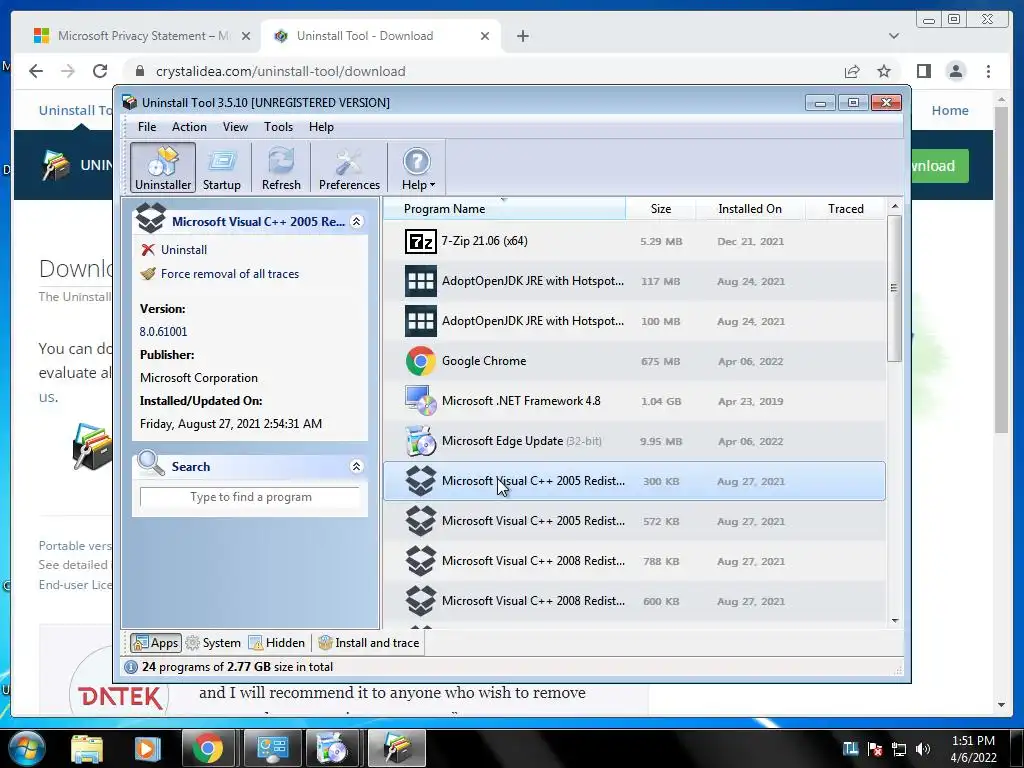Go back in Chrome browser
1024x768 pixels.
click(36, 71)
